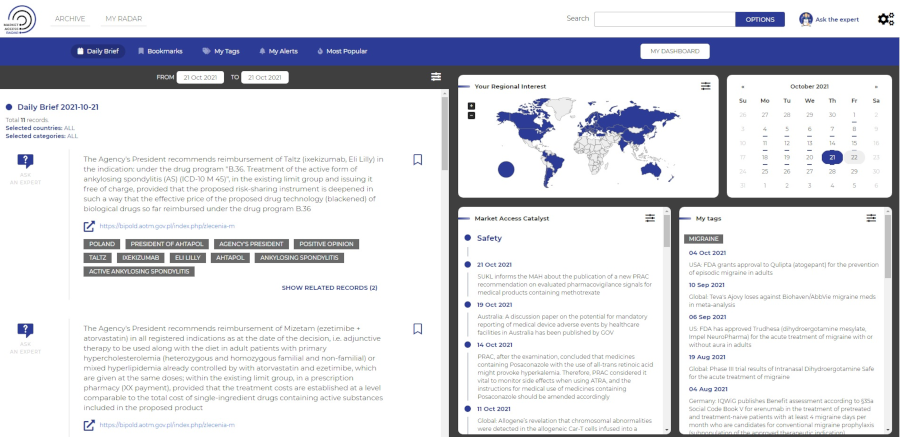Image resolution: width=900 pixels, height=437 pixels.
Task: Bookmark the Taltz reimbursement record
Action: point(418,159)
